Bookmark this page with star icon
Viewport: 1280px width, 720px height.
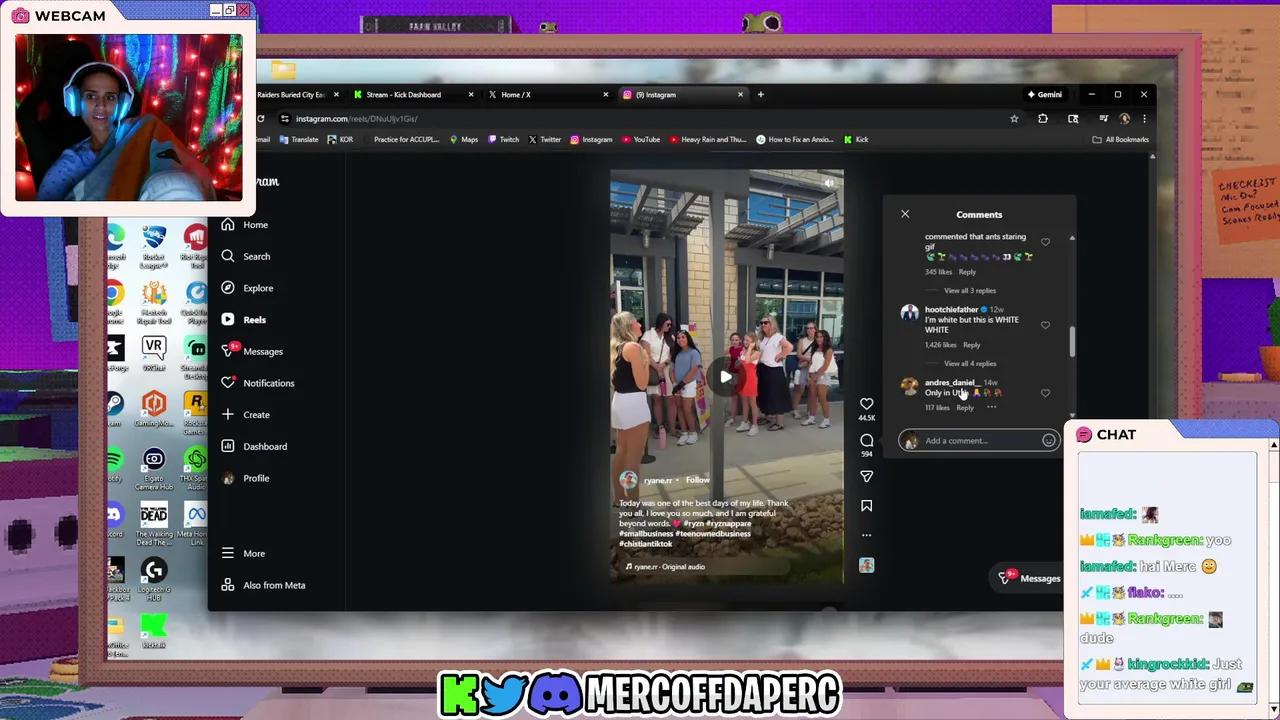1014,119
